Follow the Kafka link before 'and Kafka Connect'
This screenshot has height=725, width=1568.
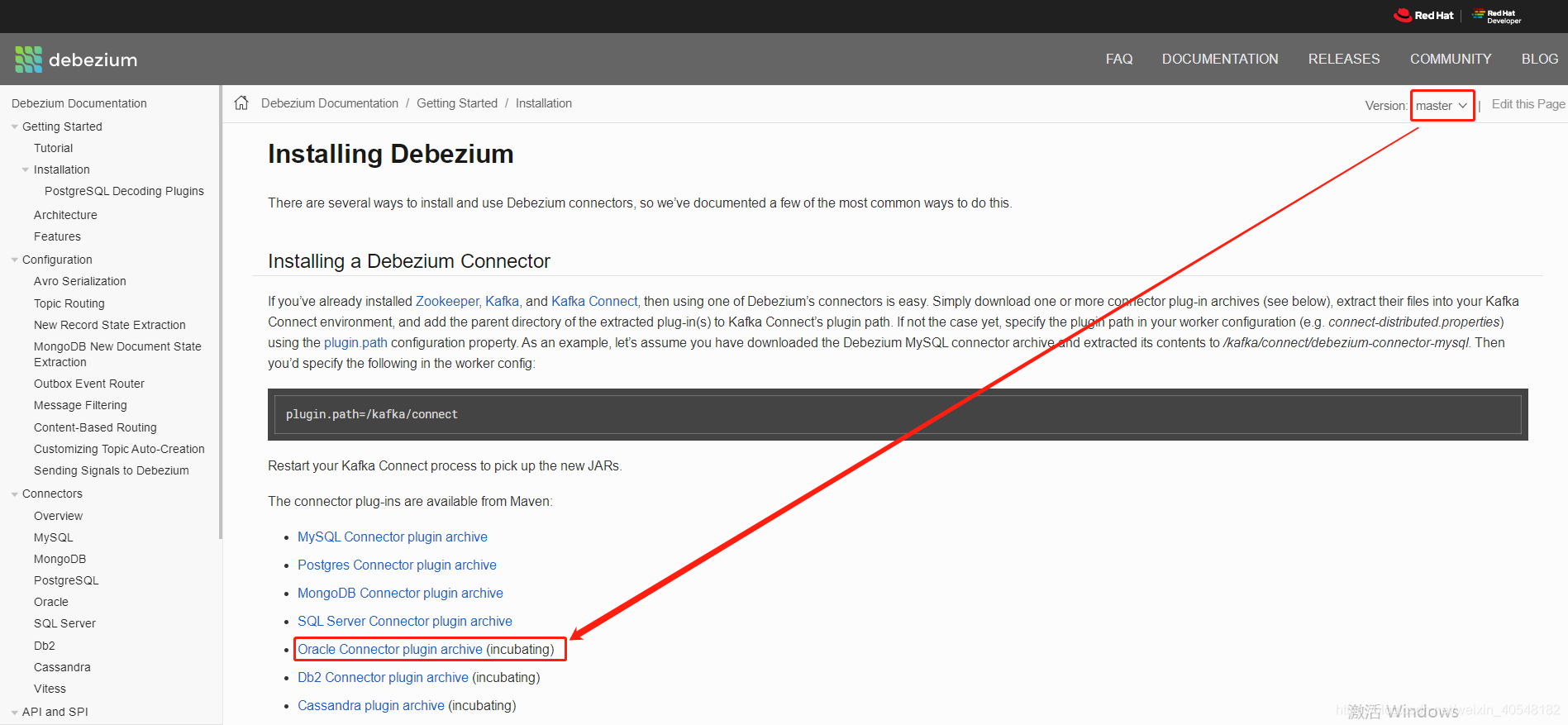(x=502, y=301)
